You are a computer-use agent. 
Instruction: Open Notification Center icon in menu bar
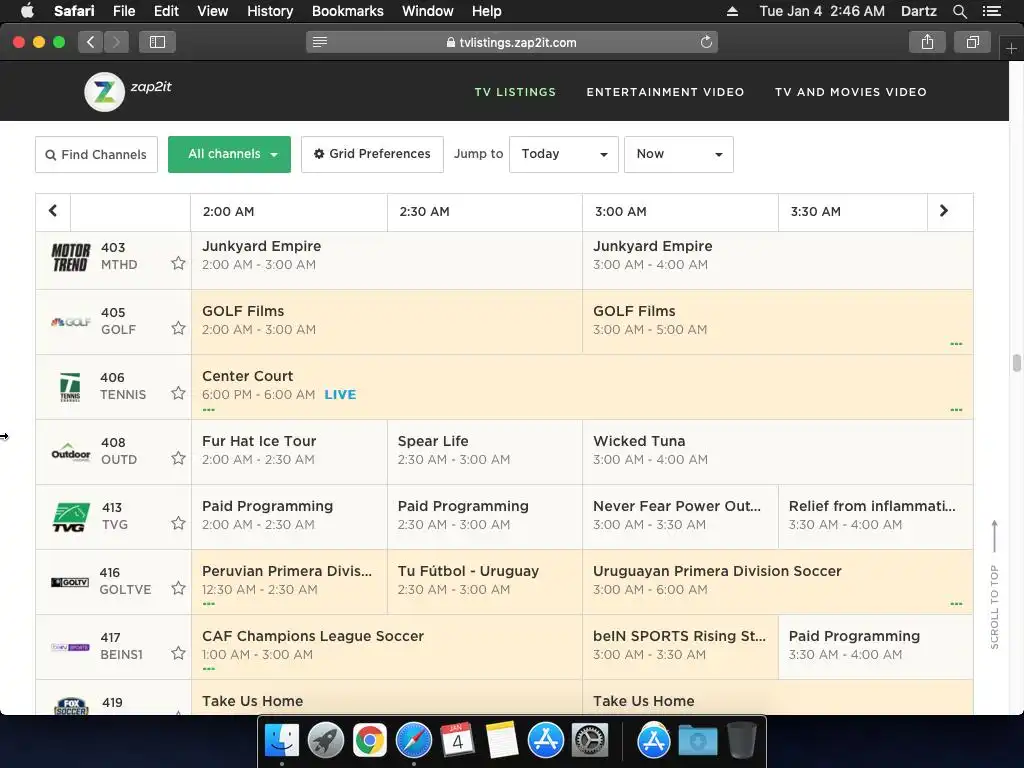(991, 11)
